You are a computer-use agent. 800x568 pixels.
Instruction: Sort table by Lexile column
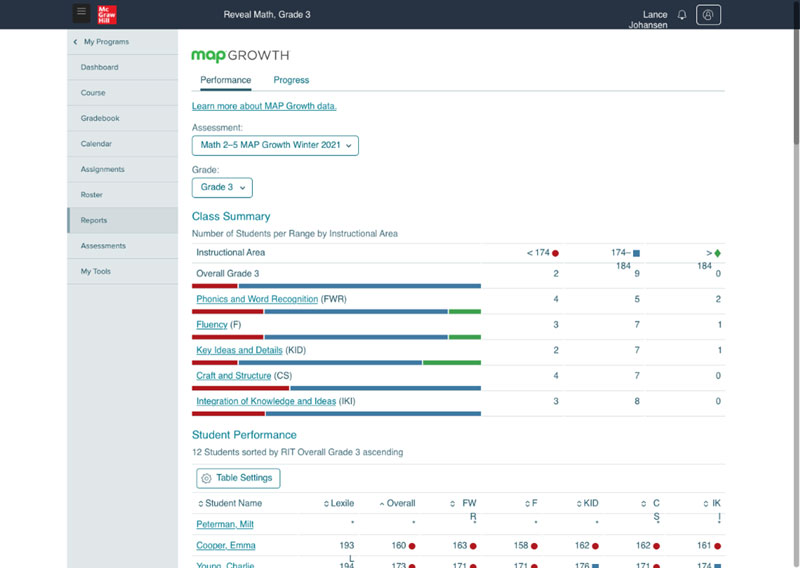pyautogui.click(x=339, y=503)
